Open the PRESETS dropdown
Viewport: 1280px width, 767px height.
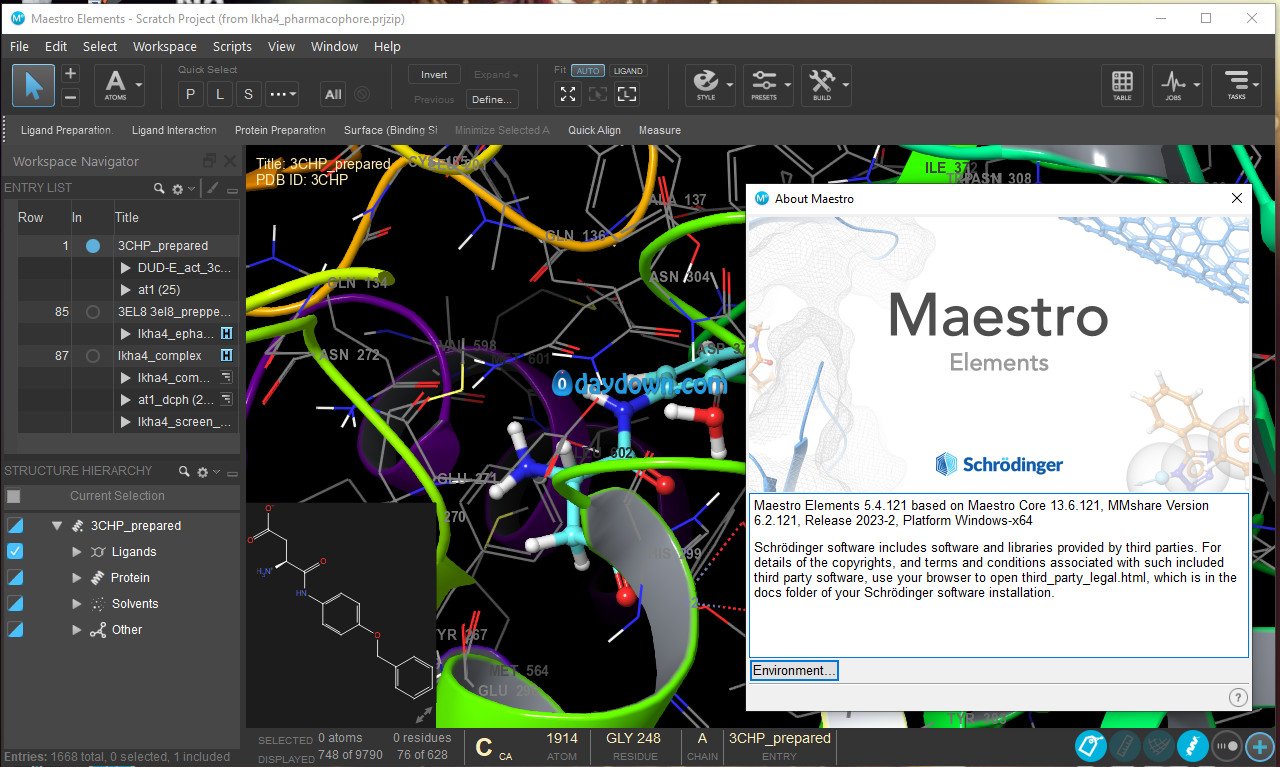click(x=768, y=85)
